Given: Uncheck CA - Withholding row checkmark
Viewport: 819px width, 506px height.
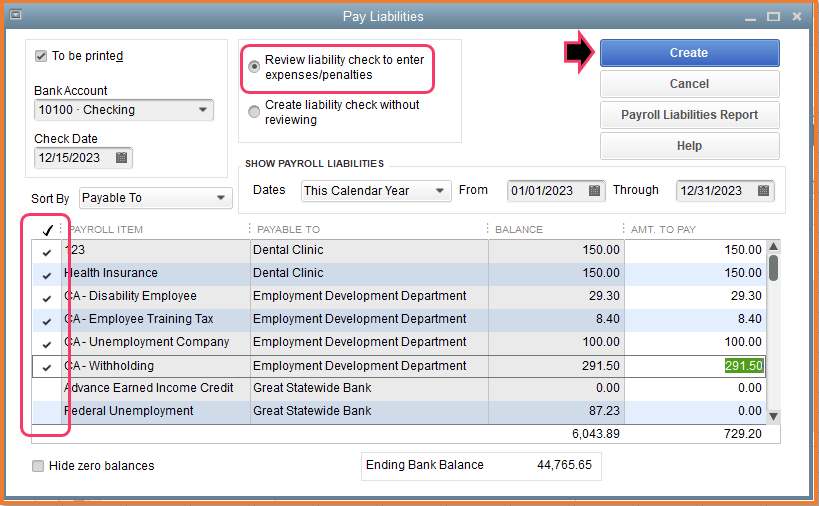Looking at the screenshot, I should pos(47,367).
